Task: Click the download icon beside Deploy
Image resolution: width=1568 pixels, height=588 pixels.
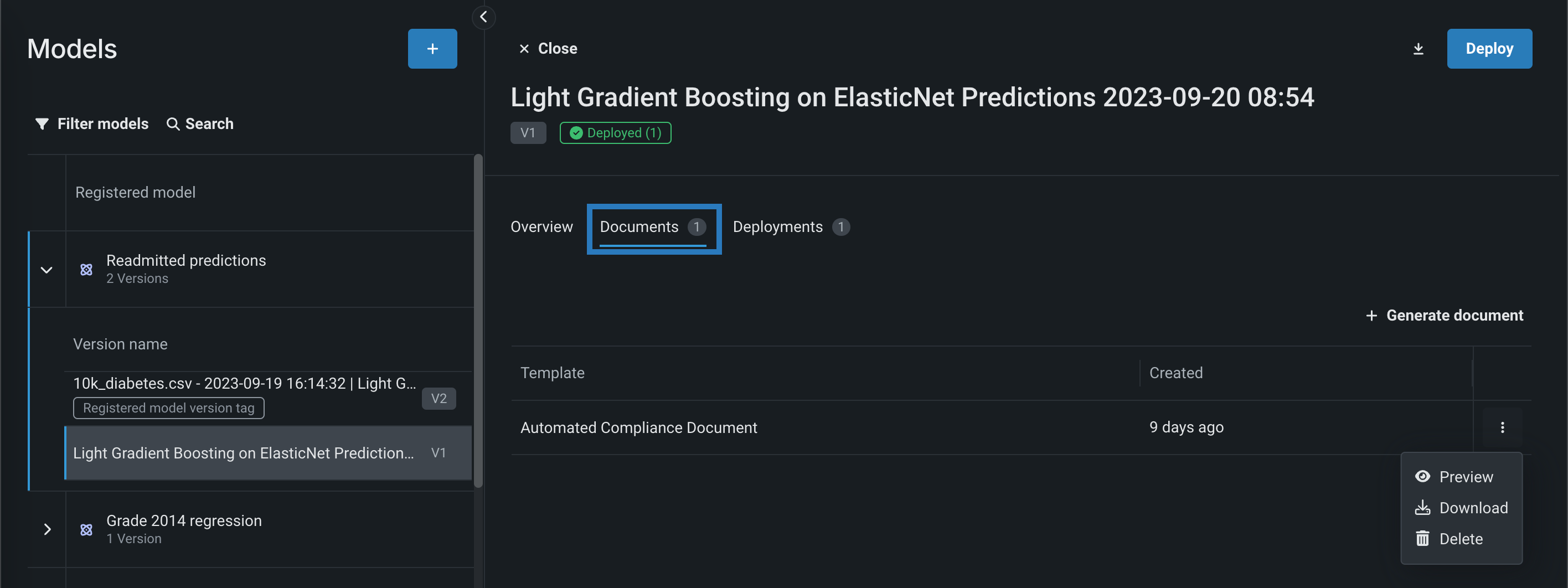Action: pos(1417,49)
